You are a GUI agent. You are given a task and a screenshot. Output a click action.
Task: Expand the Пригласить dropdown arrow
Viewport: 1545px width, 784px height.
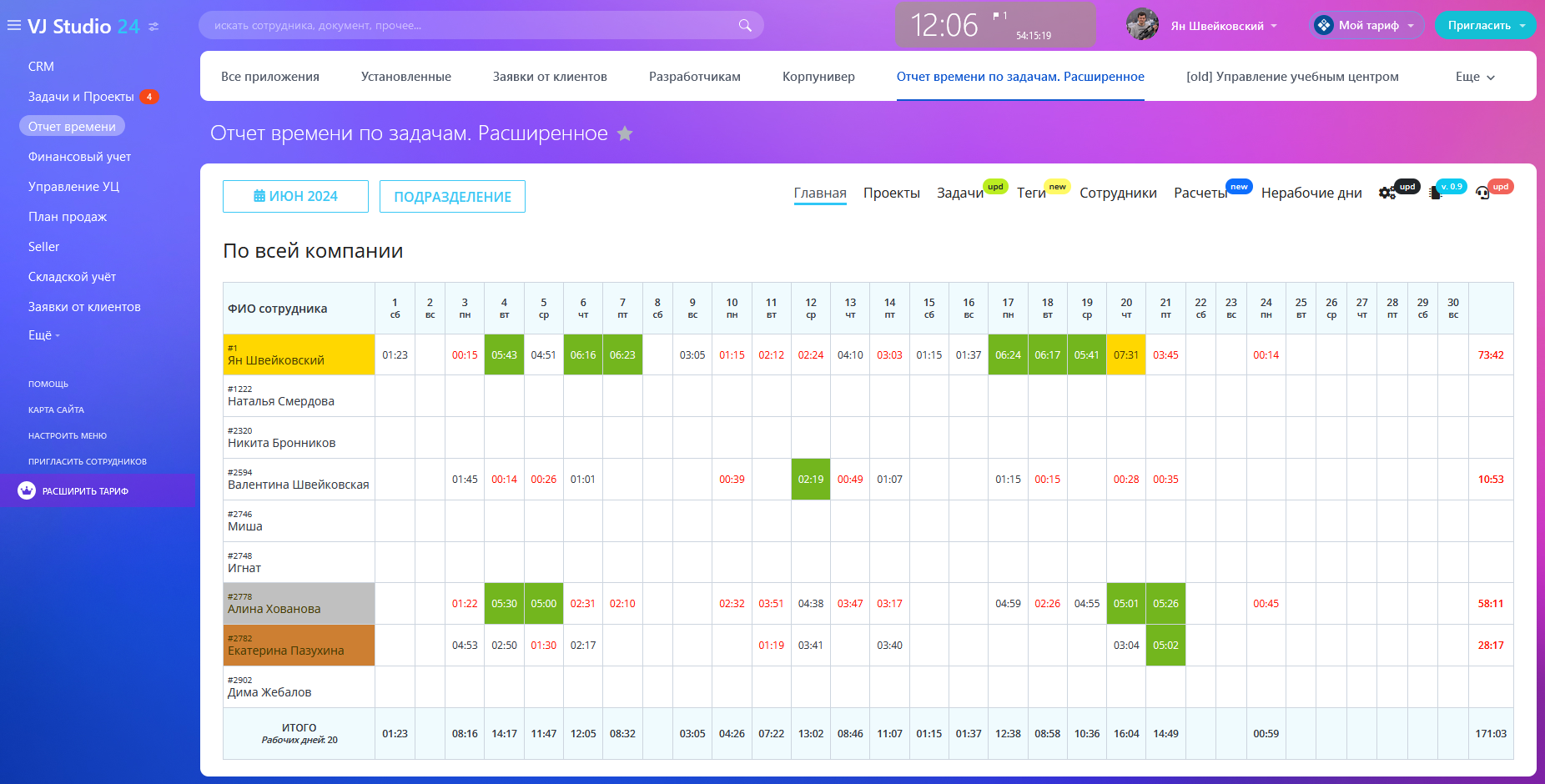[x=1522, y=26]
